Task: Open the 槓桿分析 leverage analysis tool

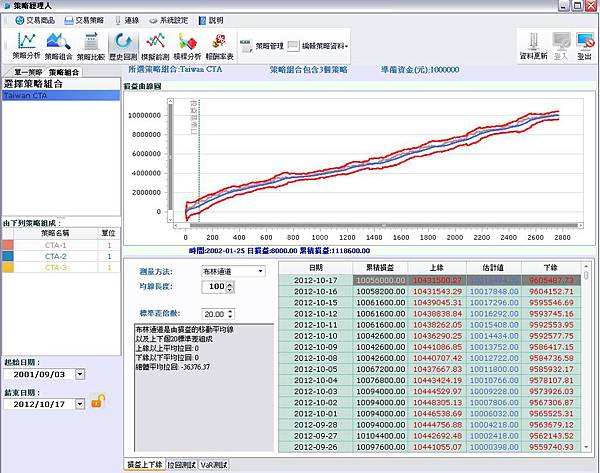Action: tap(187, 46)
